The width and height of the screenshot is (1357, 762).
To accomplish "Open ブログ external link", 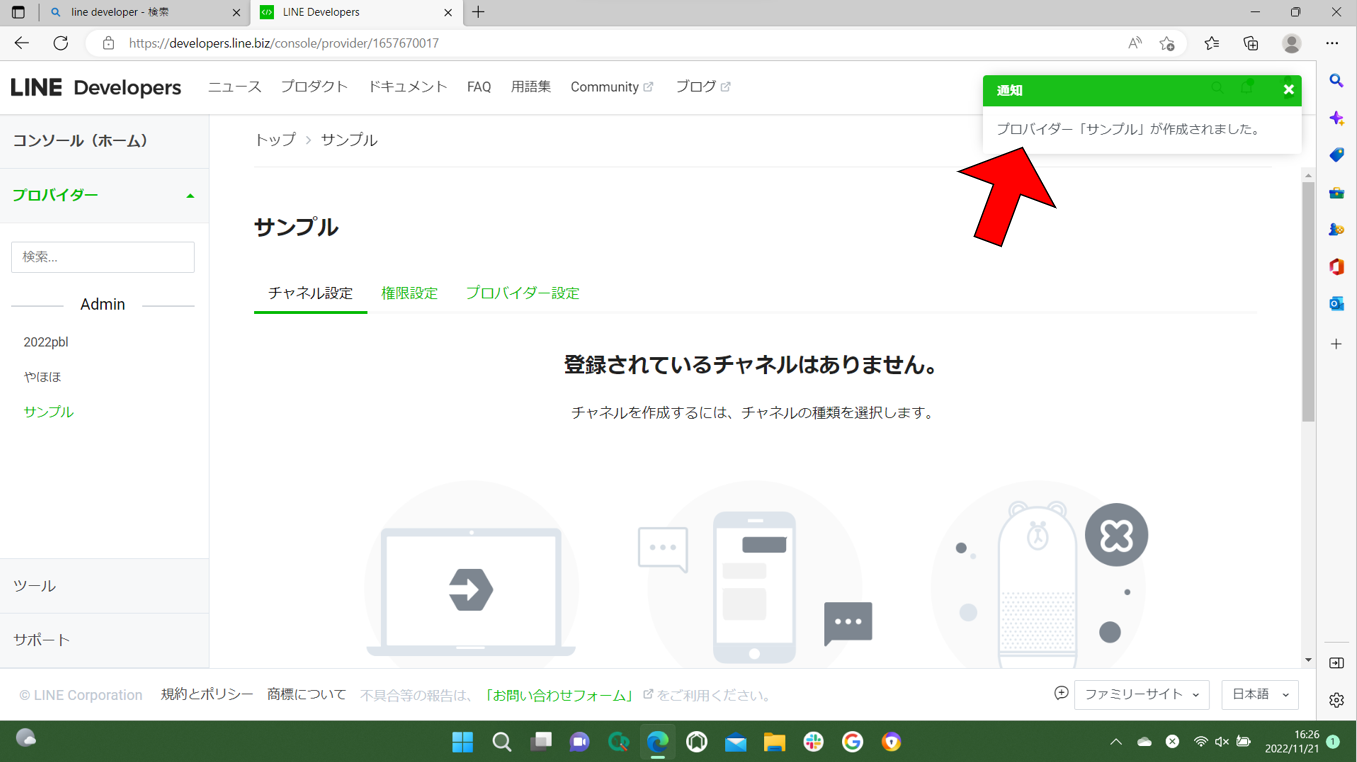I will pyautogui.click(x=702, y=87).
